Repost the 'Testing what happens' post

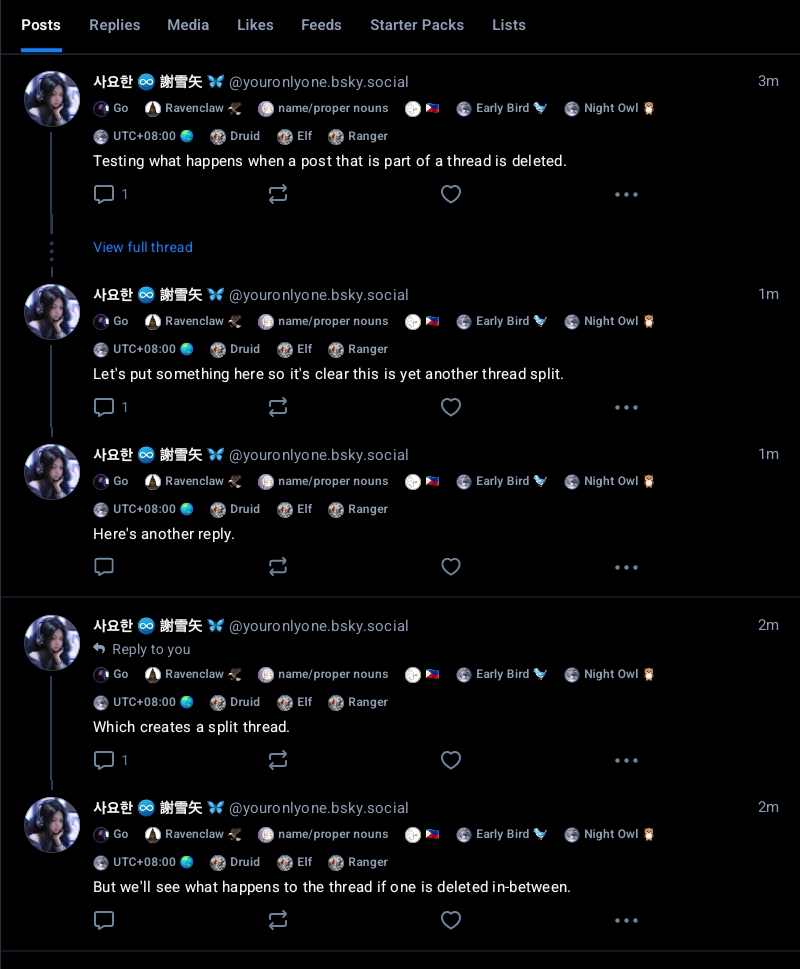[278, 194]
